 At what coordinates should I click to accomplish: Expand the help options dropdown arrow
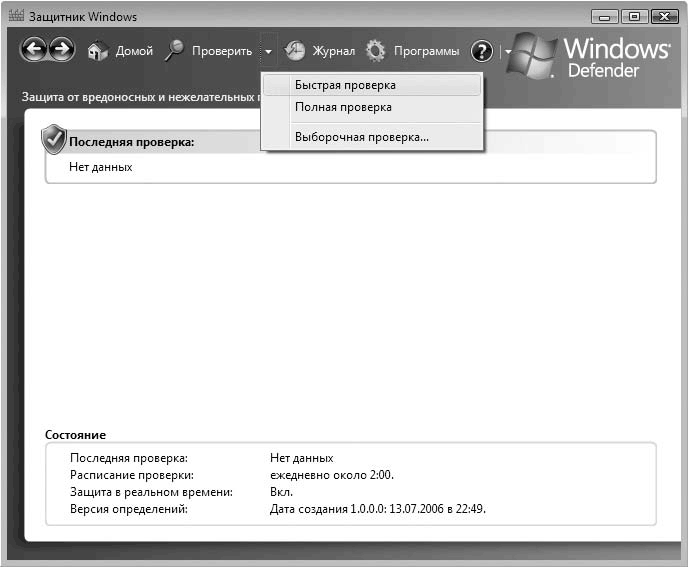point(508,51)
